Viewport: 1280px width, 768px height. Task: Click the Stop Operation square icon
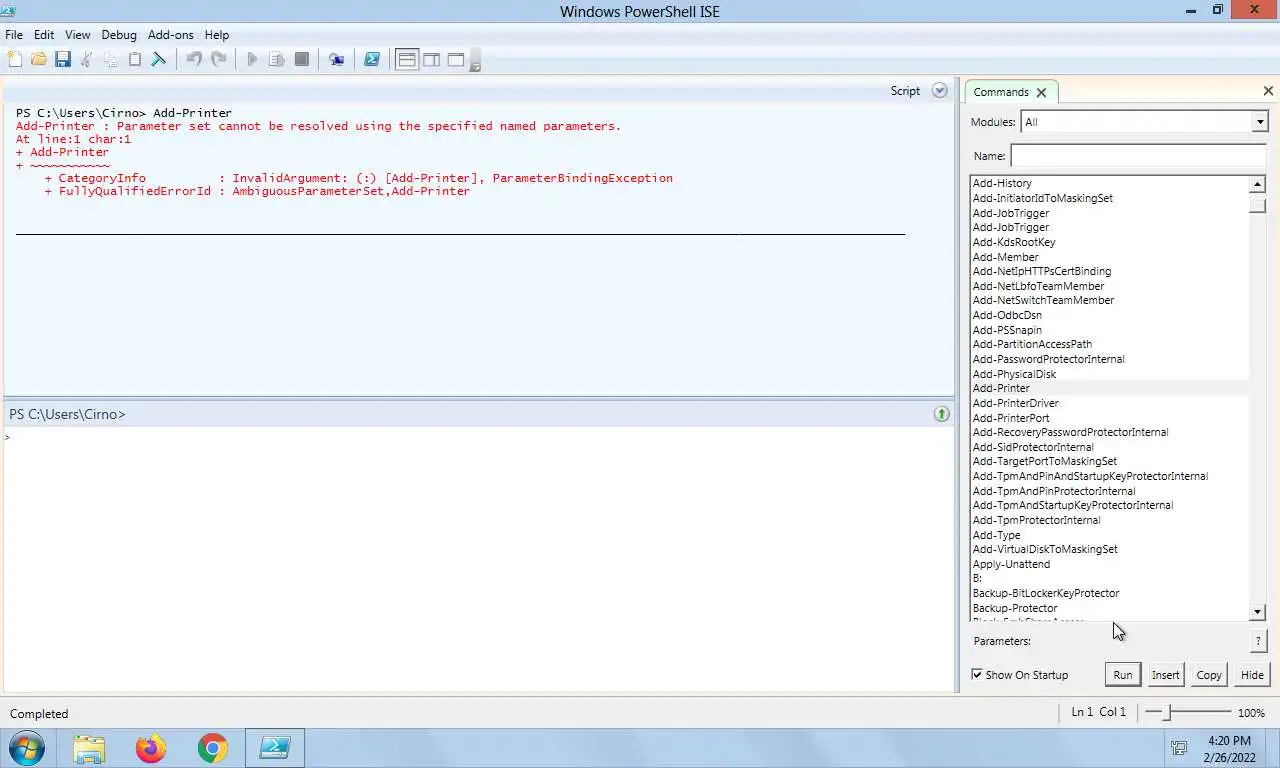(x=301, y=60)
